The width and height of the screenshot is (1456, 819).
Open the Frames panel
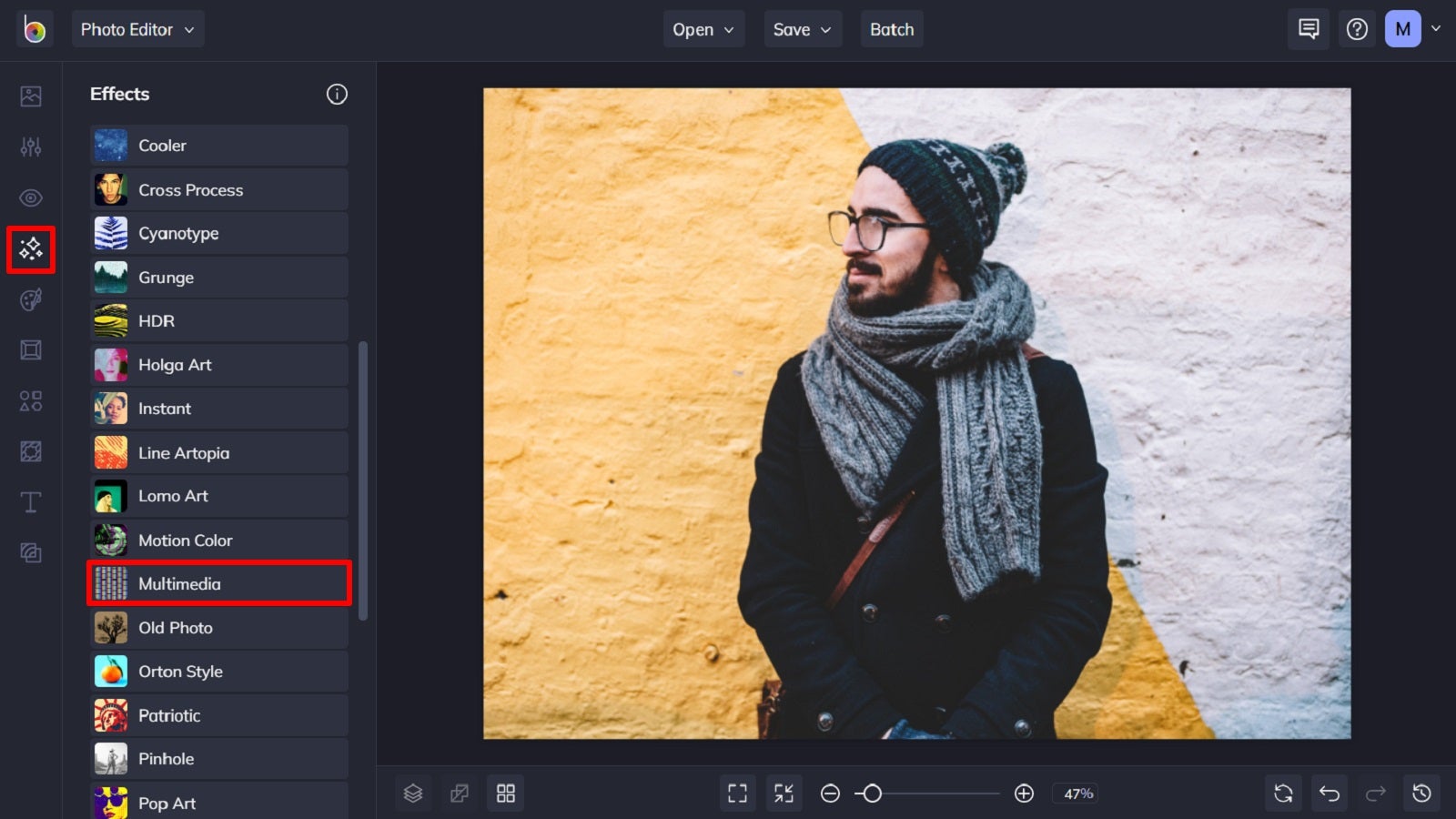pos(31,349)
